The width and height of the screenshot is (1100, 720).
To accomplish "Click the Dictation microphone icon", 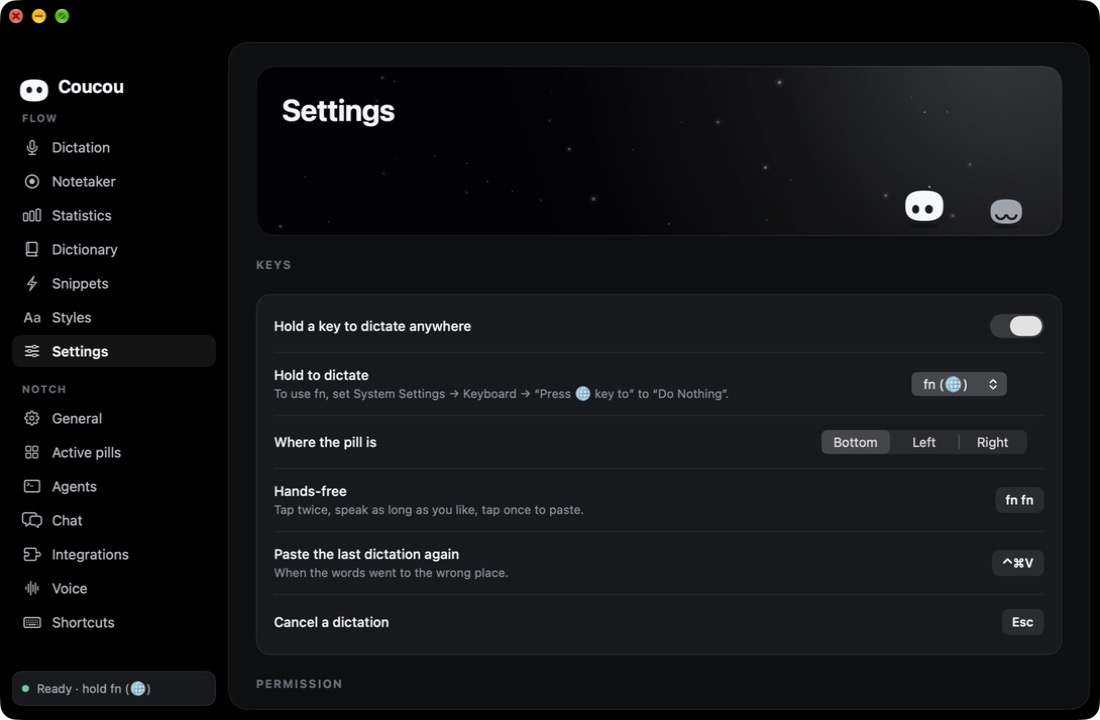I will click(x=32, y=147).
